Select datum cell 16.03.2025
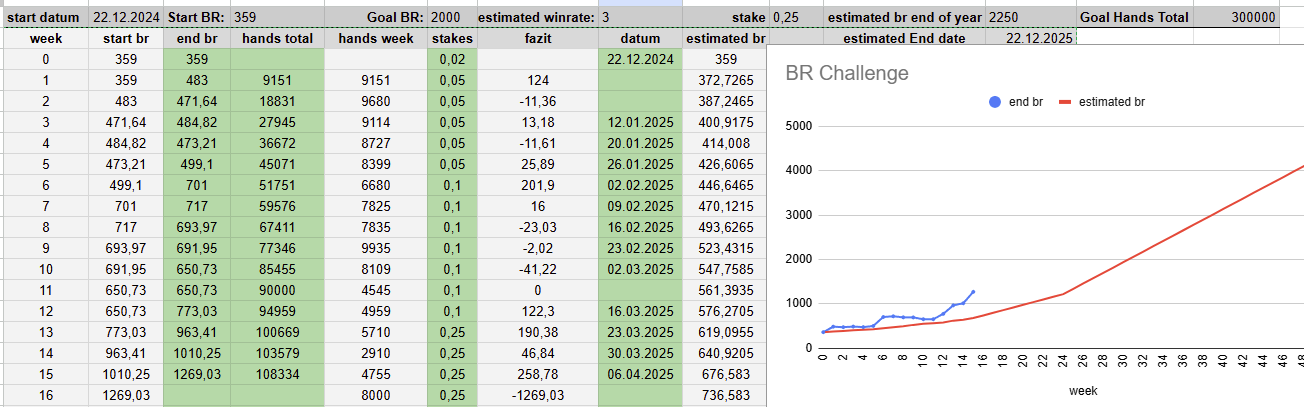Screen dimensions: 1304x407 [640, 311]
